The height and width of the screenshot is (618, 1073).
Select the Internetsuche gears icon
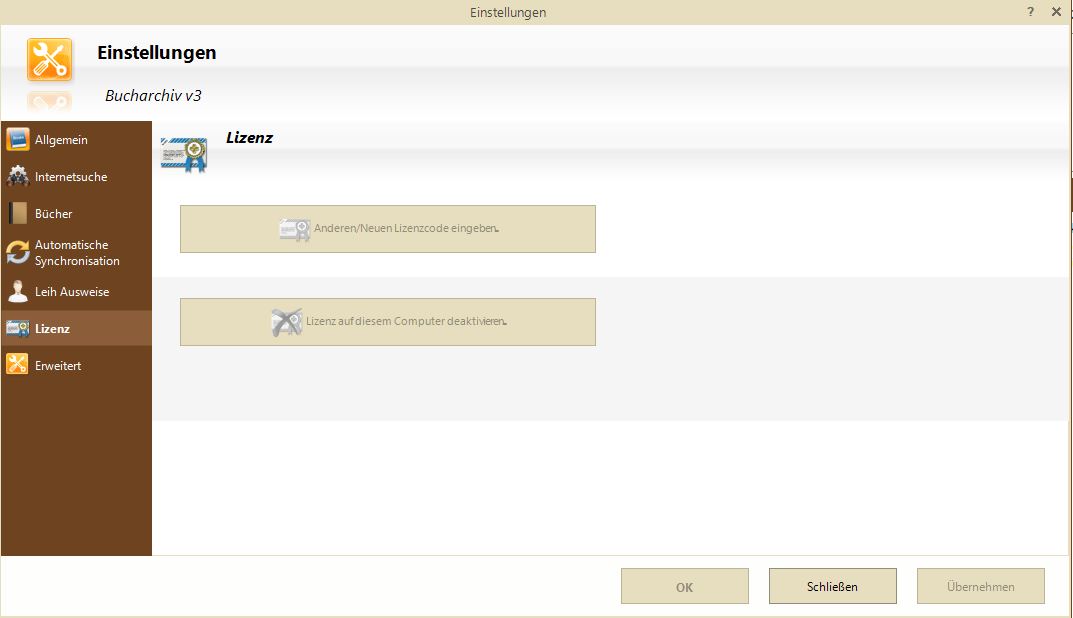[x=18, y=177]
